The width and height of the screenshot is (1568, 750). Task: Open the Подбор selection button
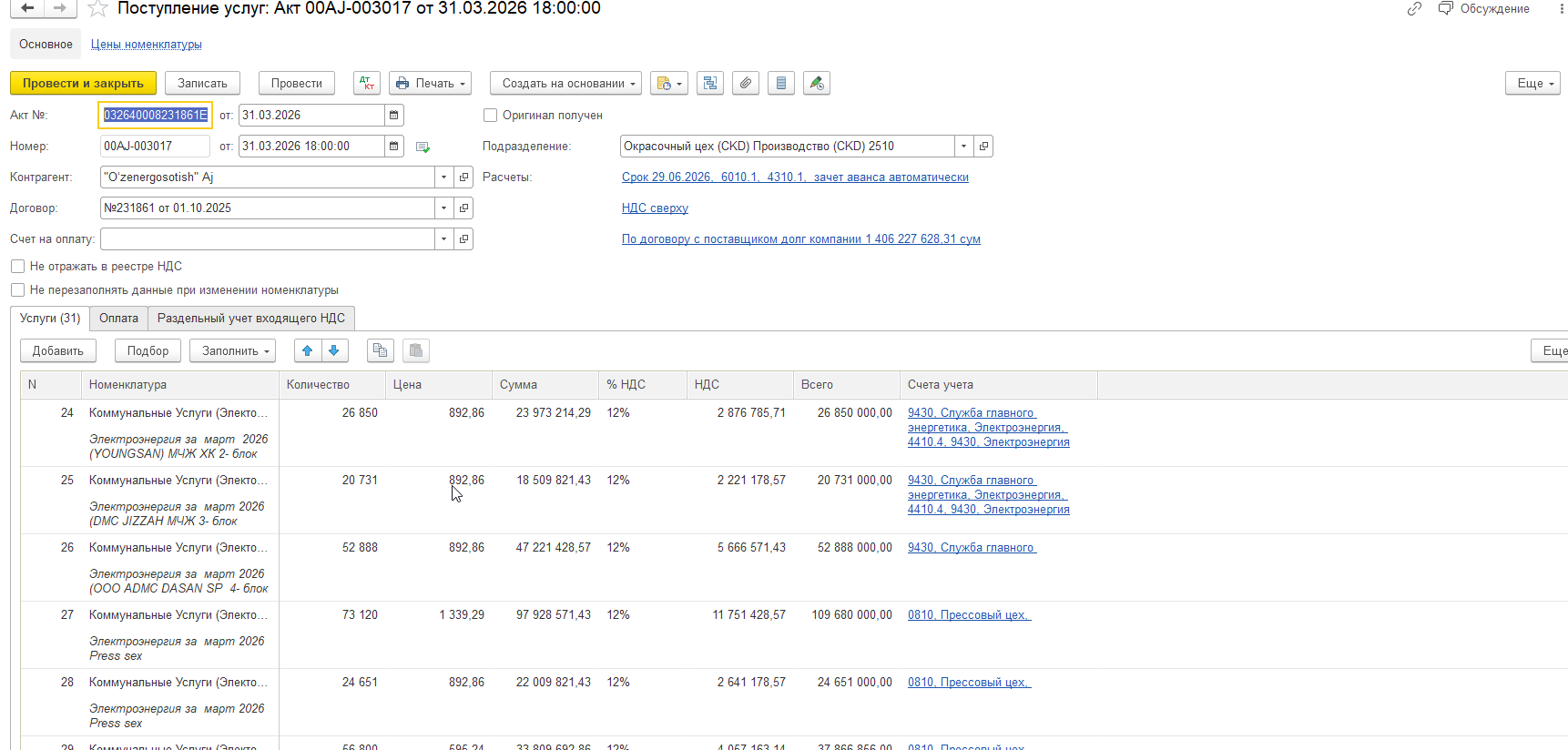(x=148, y=351)
